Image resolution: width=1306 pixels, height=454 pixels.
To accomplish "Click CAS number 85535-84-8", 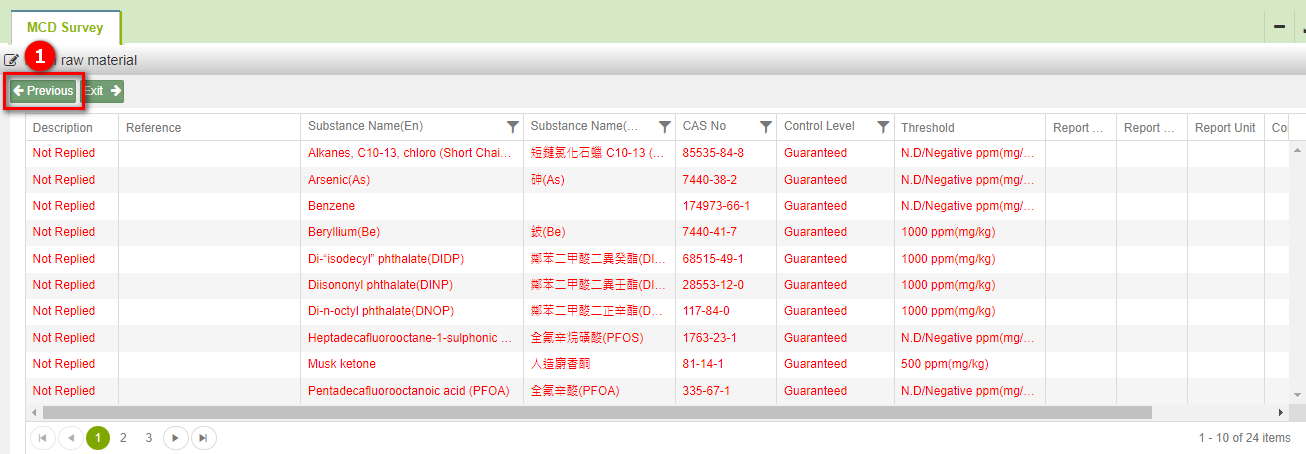I will tap(713, 153).
